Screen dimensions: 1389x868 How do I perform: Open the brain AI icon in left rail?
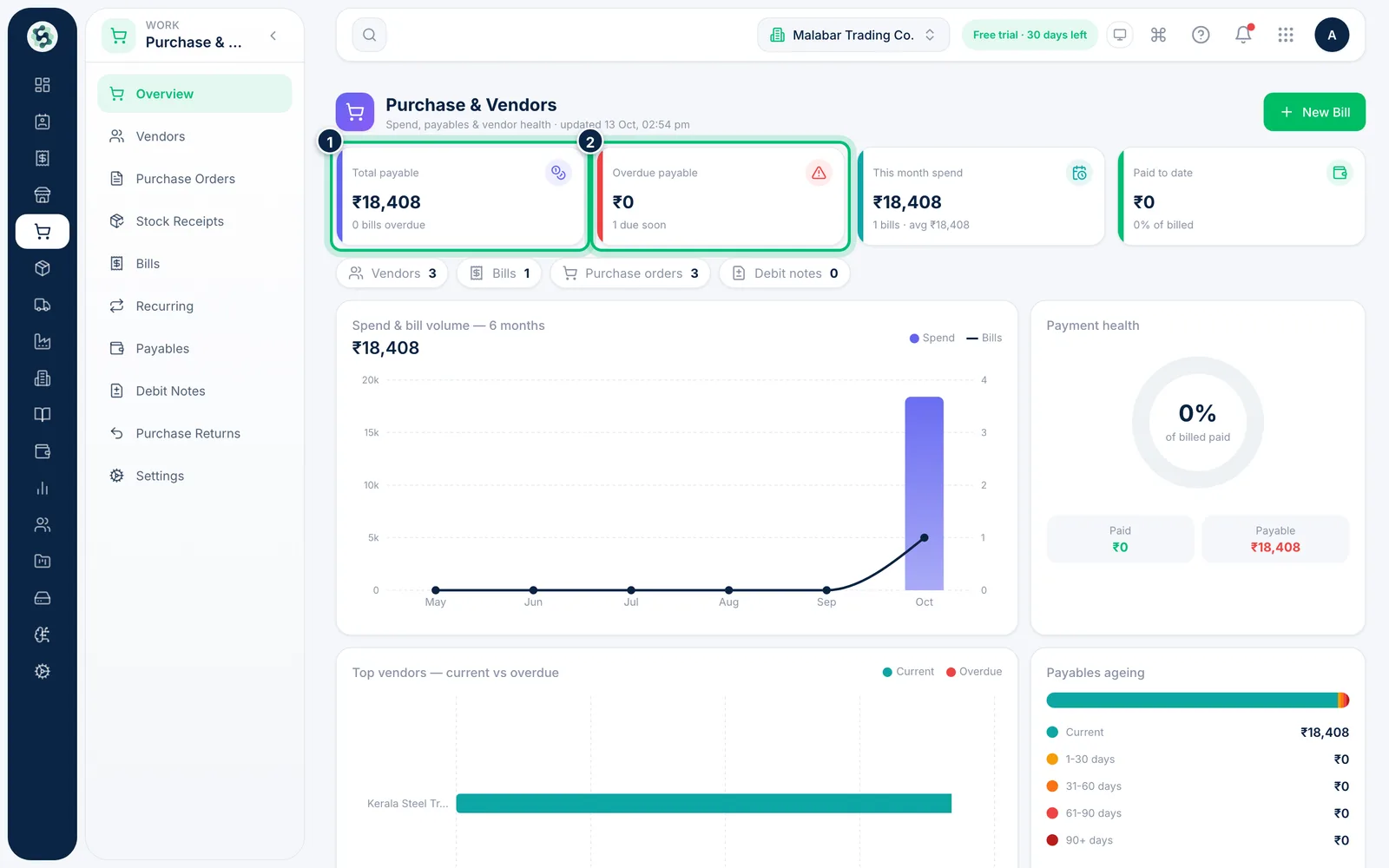(x=42, y=635)
